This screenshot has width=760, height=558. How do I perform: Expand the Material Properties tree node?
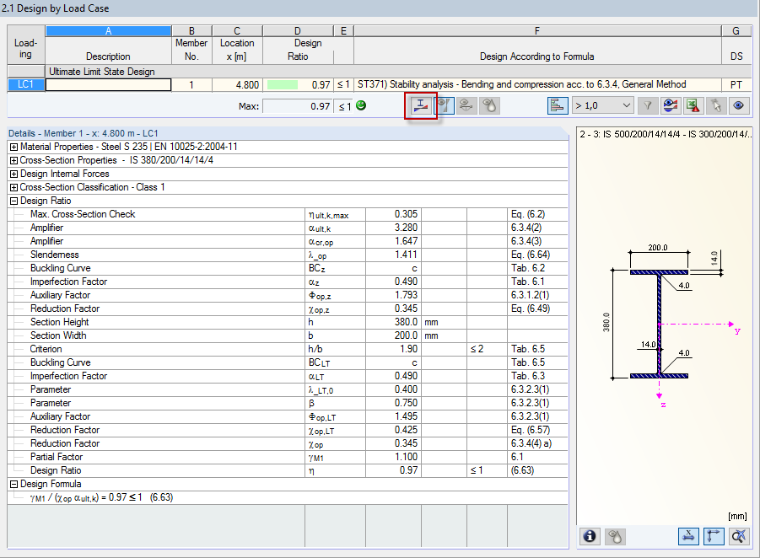14,147
